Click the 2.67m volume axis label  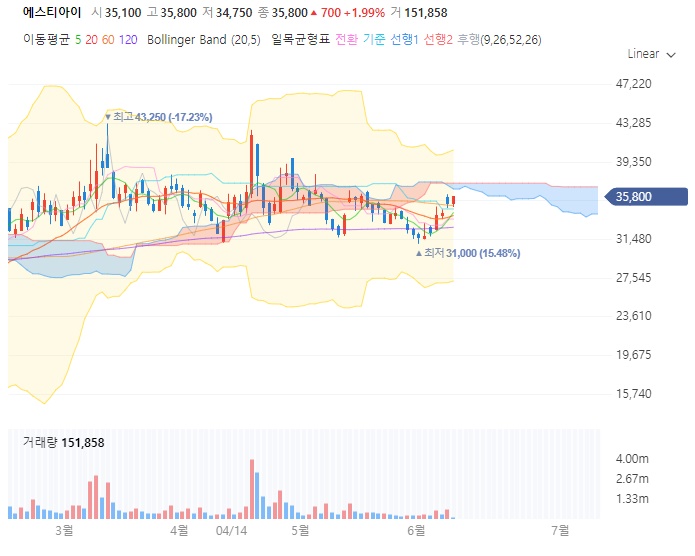coord(632,479)
